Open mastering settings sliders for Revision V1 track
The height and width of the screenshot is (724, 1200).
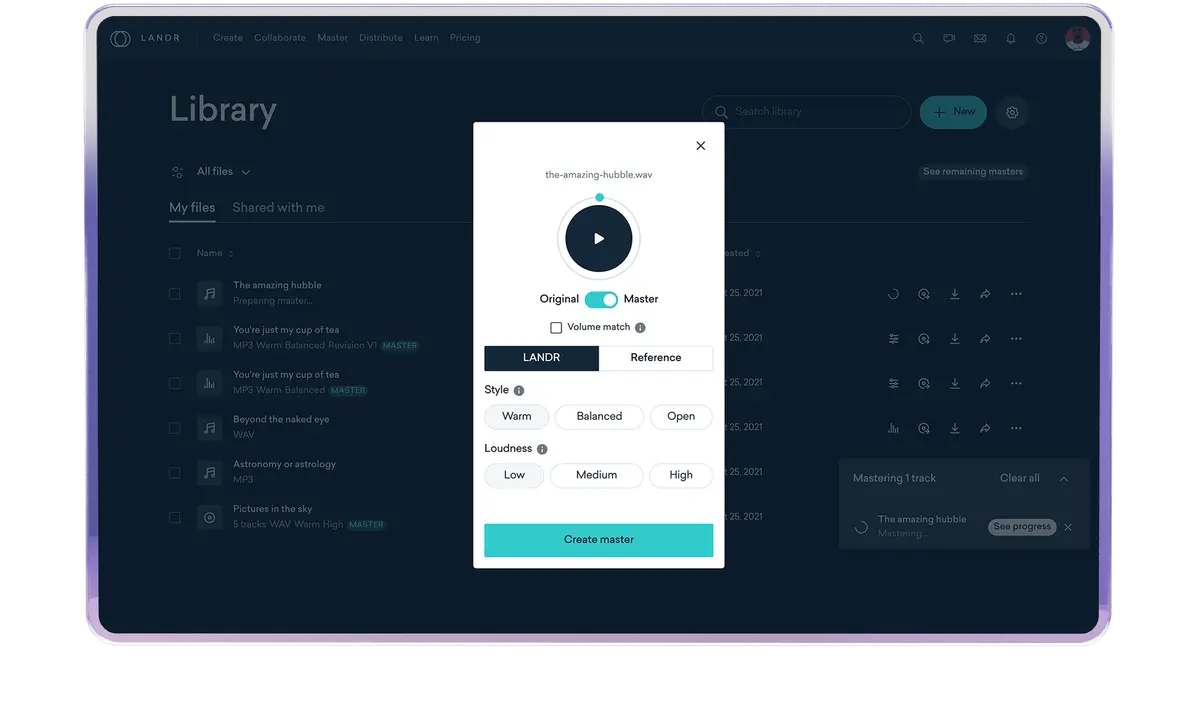tap(894, 339)
